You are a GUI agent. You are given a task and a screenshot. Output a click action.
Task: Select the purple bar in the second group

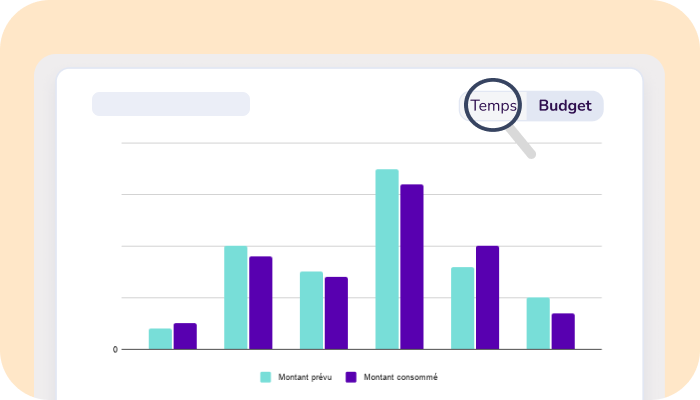click(260, 303)
